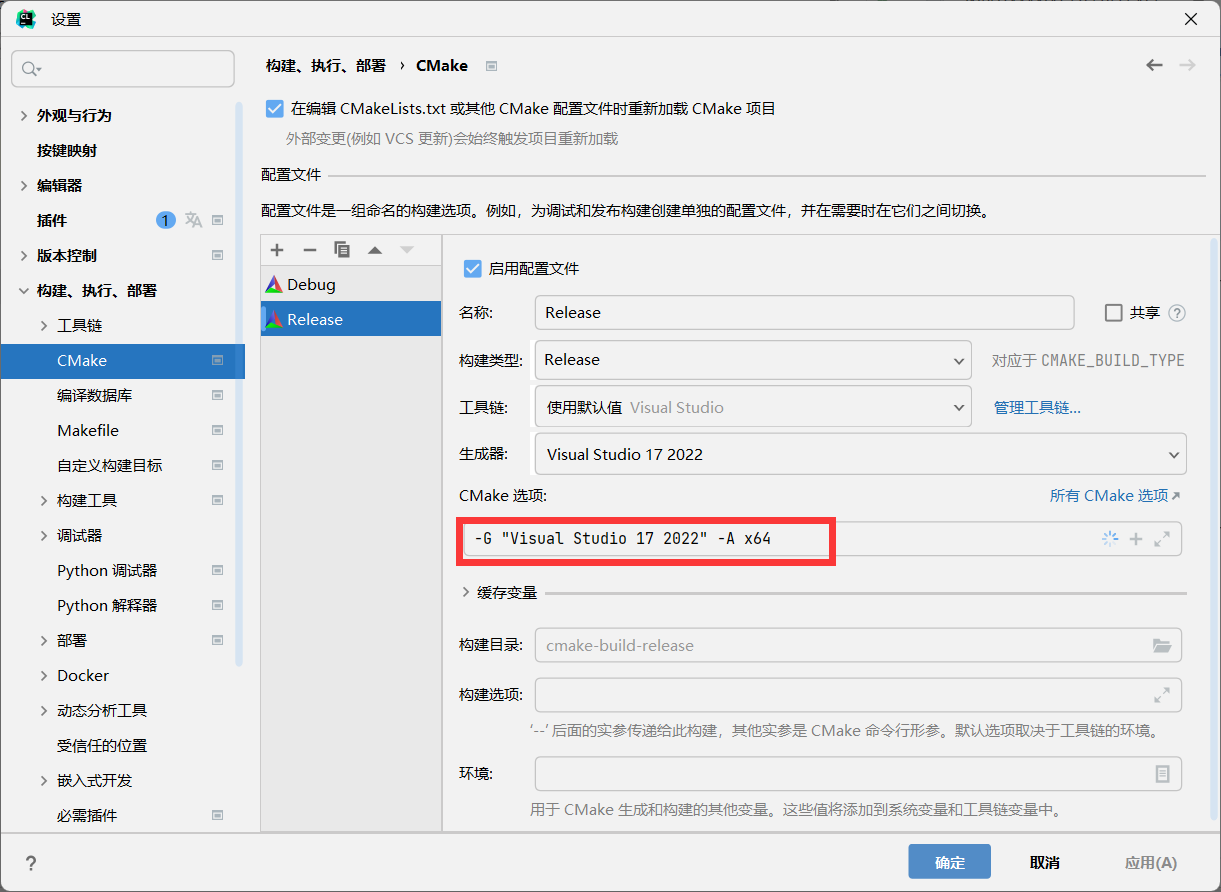Click the 确定 button
The image size is (1221, 892).
click(949, 862)
